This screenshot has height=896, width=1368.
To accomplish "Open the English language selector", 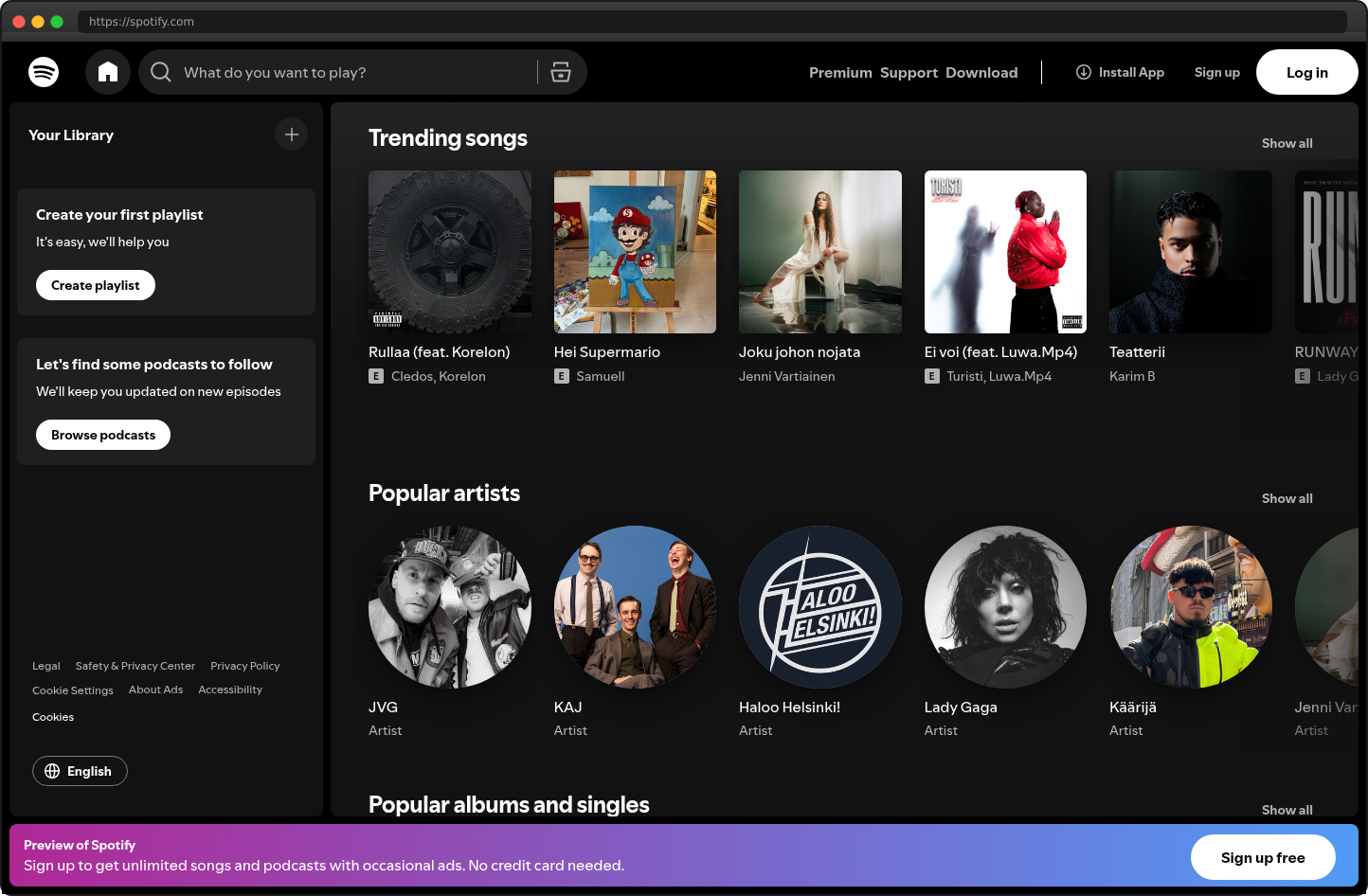I will (80, 771).
